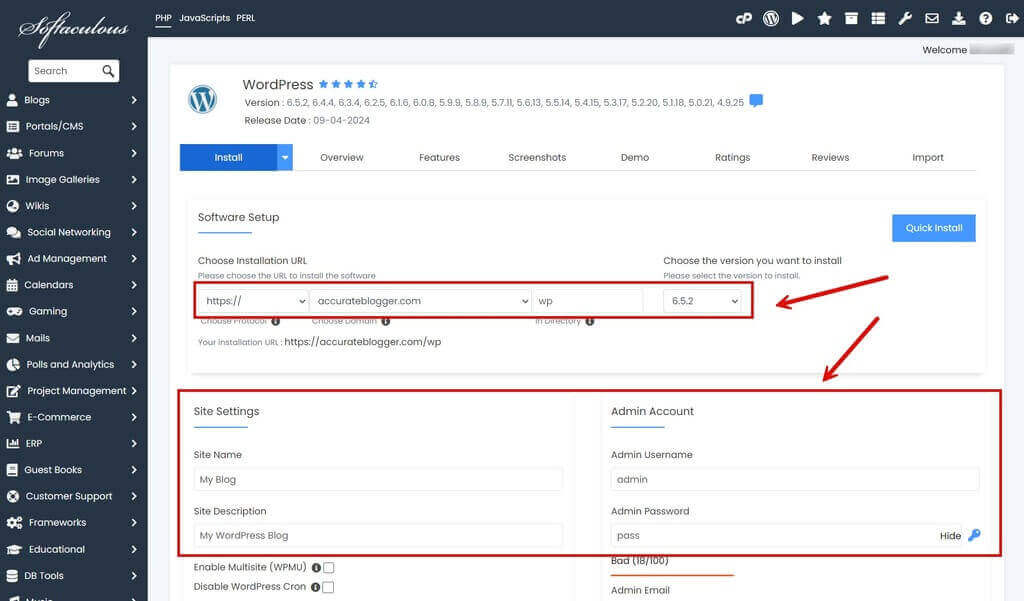Open the Wikis category
The height and width of the screenshot is (601, 1024).
(72, 206)
